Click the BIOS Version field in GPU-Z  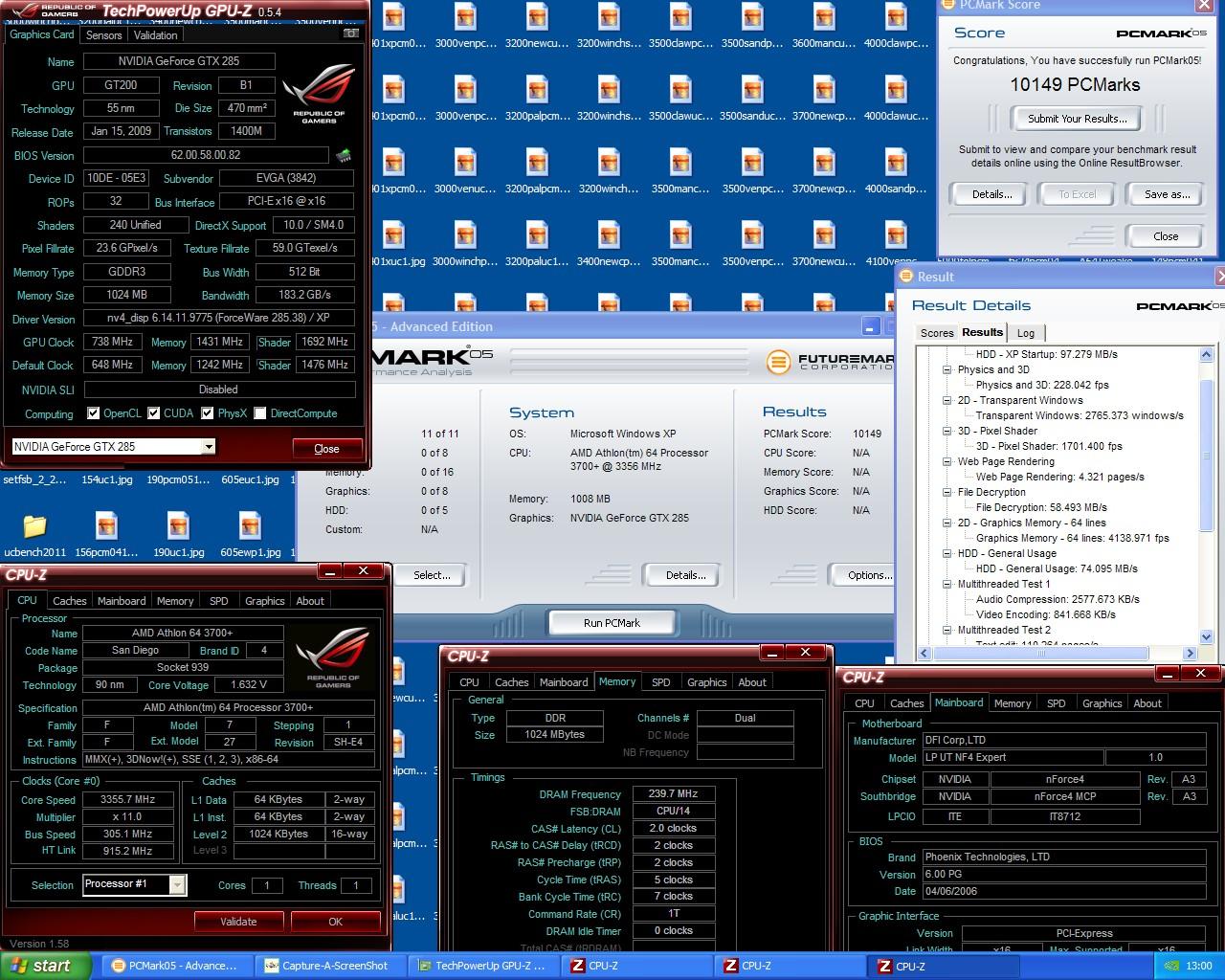(206, 155)
